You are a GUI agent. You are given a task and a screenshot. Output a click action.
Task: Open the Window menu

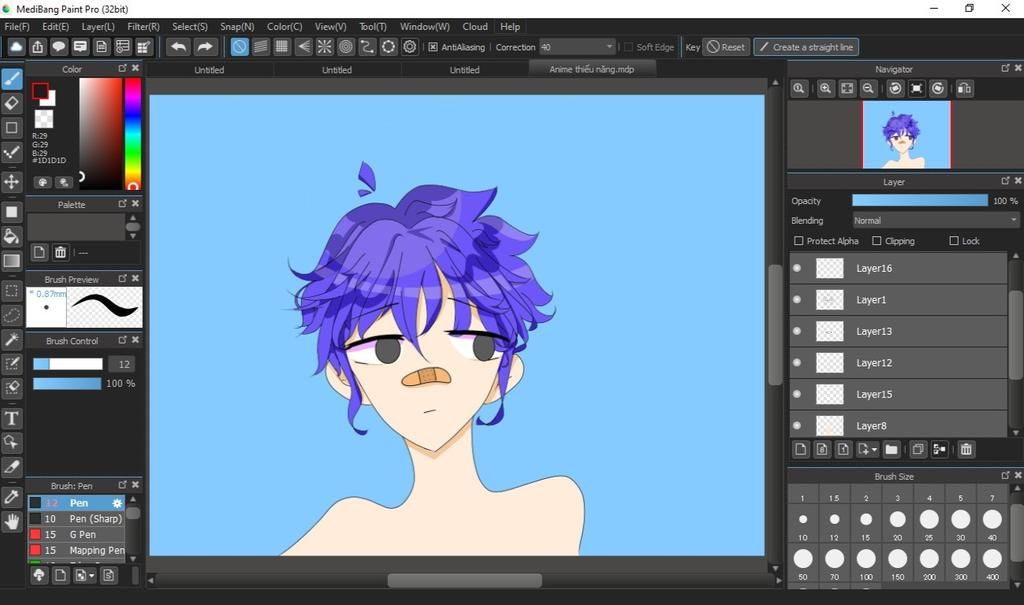pos(424,27)
